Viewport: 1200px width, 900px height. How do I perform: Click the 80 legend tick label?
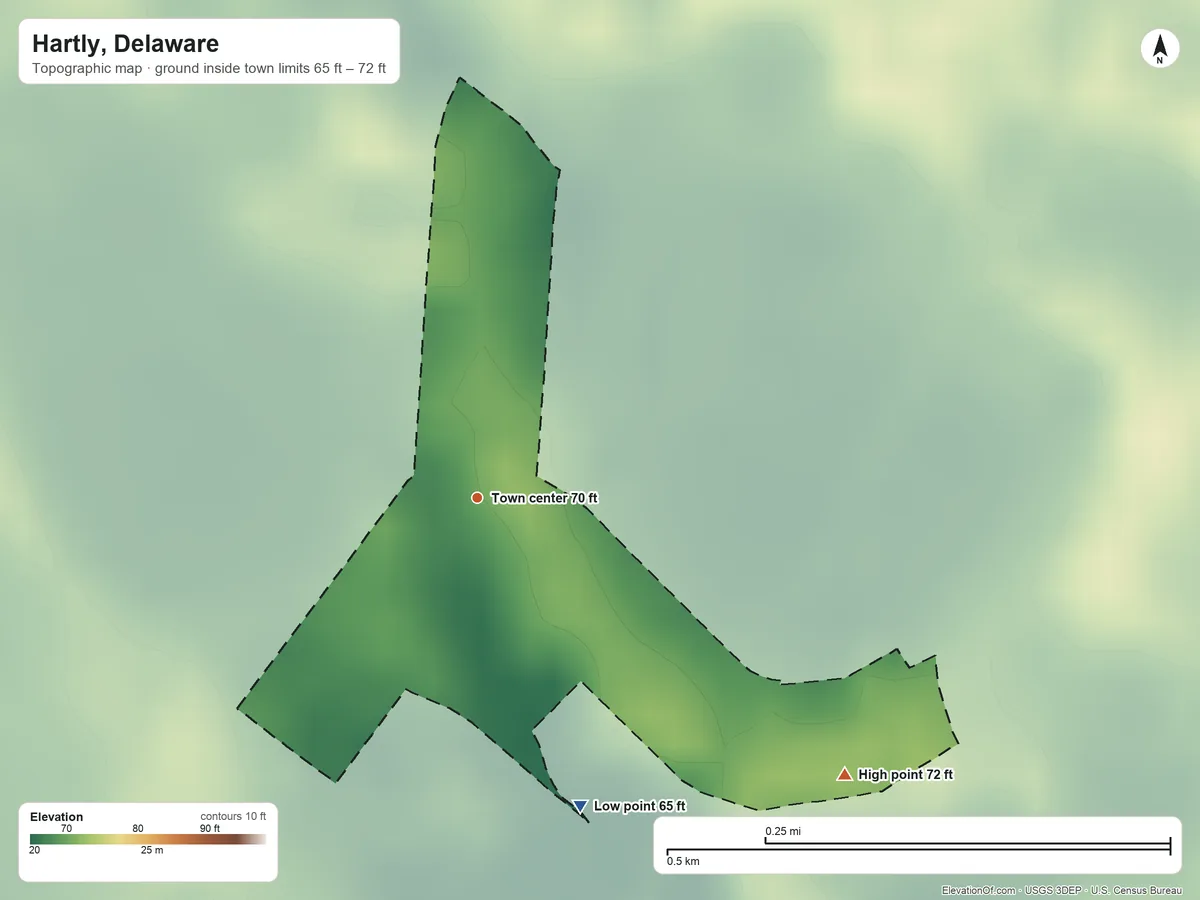click(x=138, y=828)
